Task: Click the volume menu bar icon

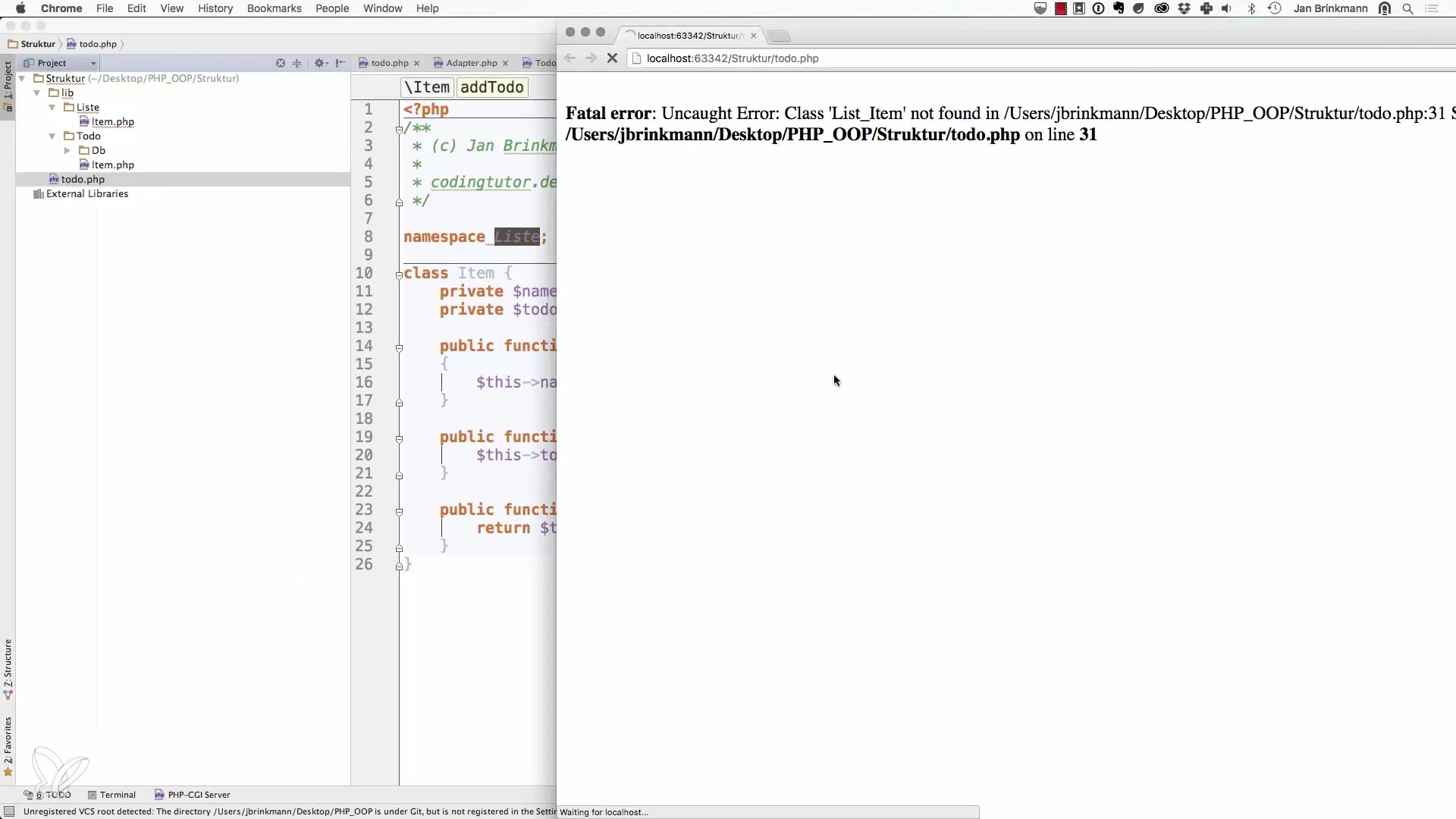Action: click(x=1227, y=8)
